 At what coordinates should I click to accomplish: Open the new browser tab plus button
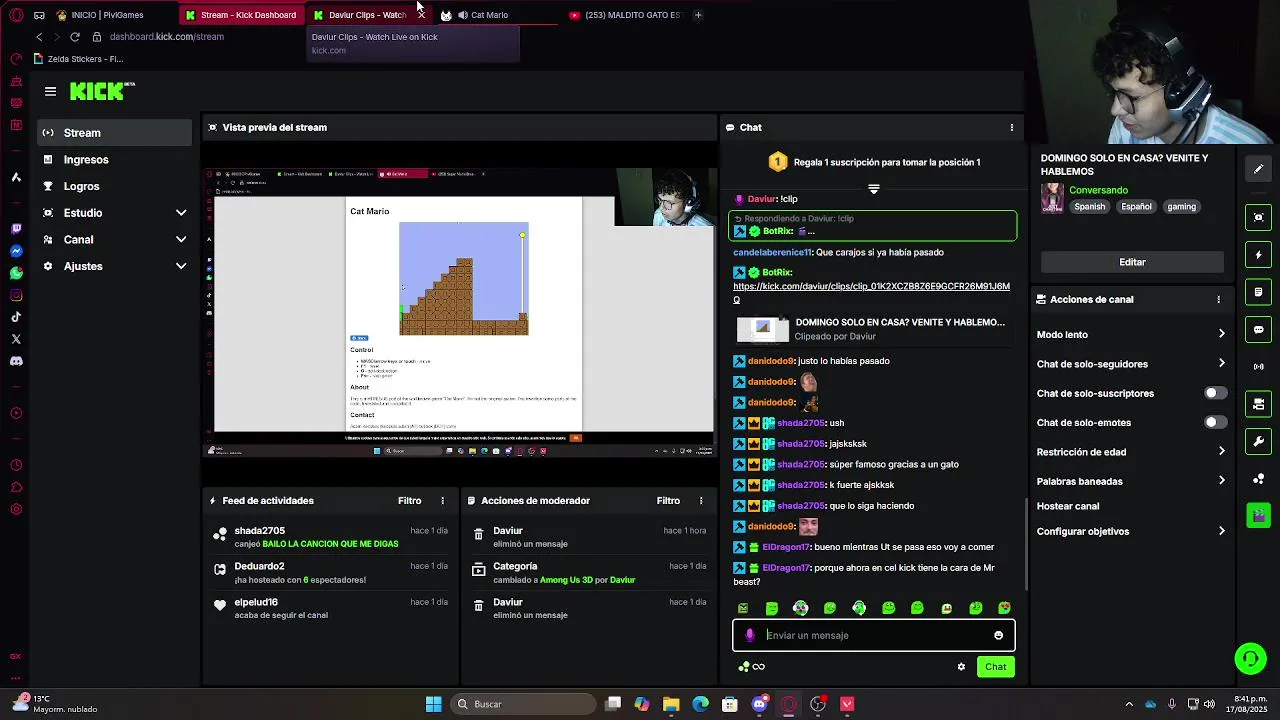tap(698, 15)
